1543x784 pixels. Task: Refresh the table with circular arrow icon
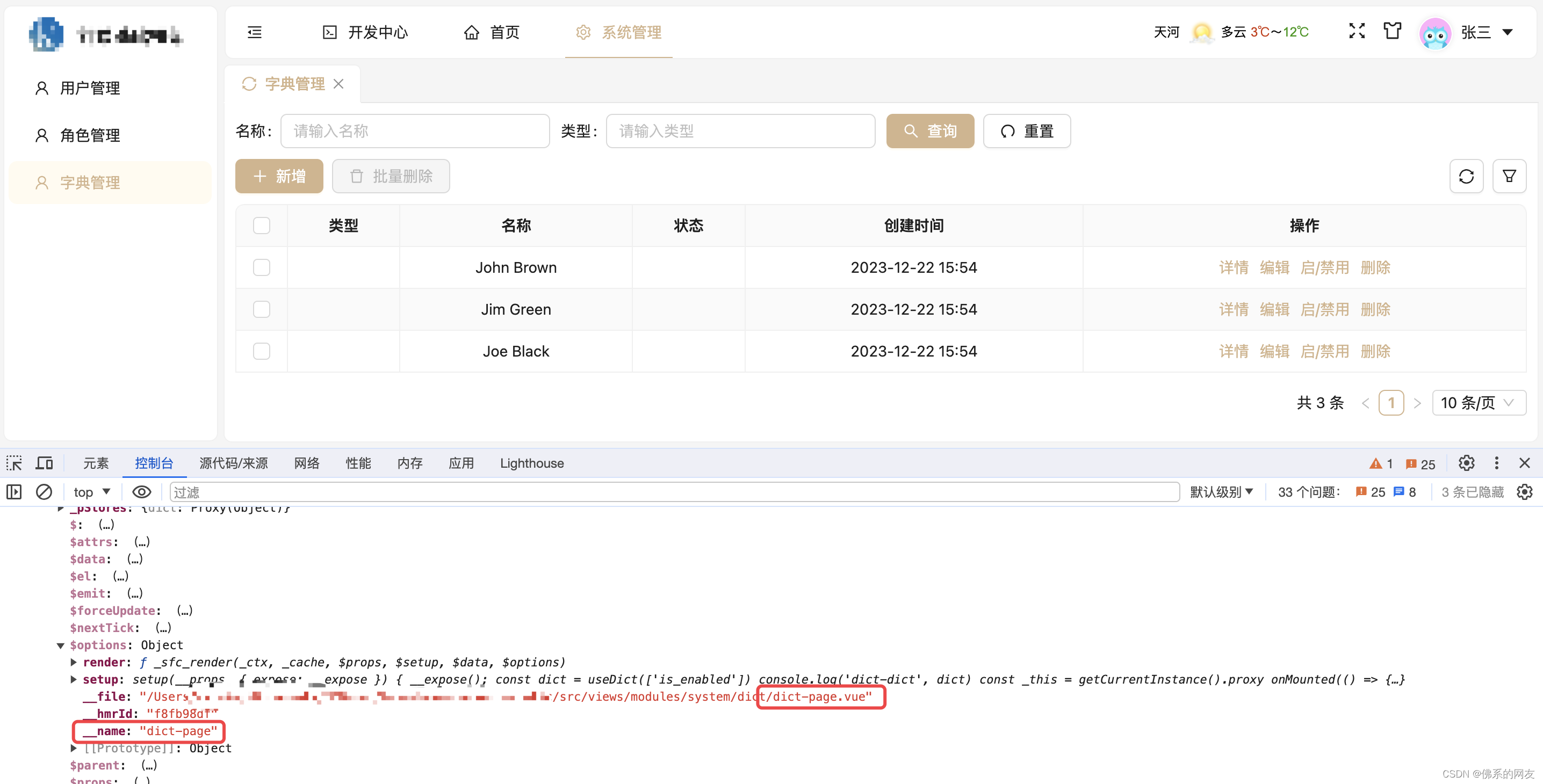pyautogui.click(x=1466, y=177)
